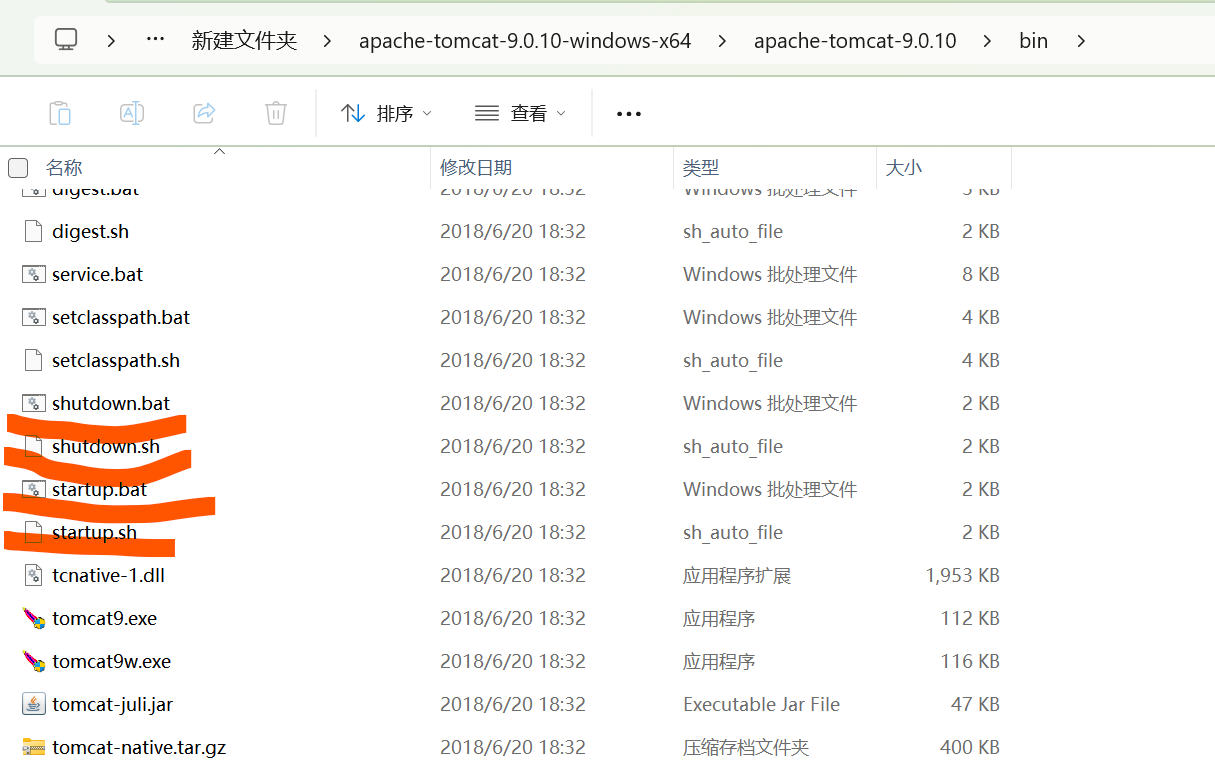This screenshot has width=1215, height=773.
Task: Select the file name startup.sh
Action: click(94, 532)
